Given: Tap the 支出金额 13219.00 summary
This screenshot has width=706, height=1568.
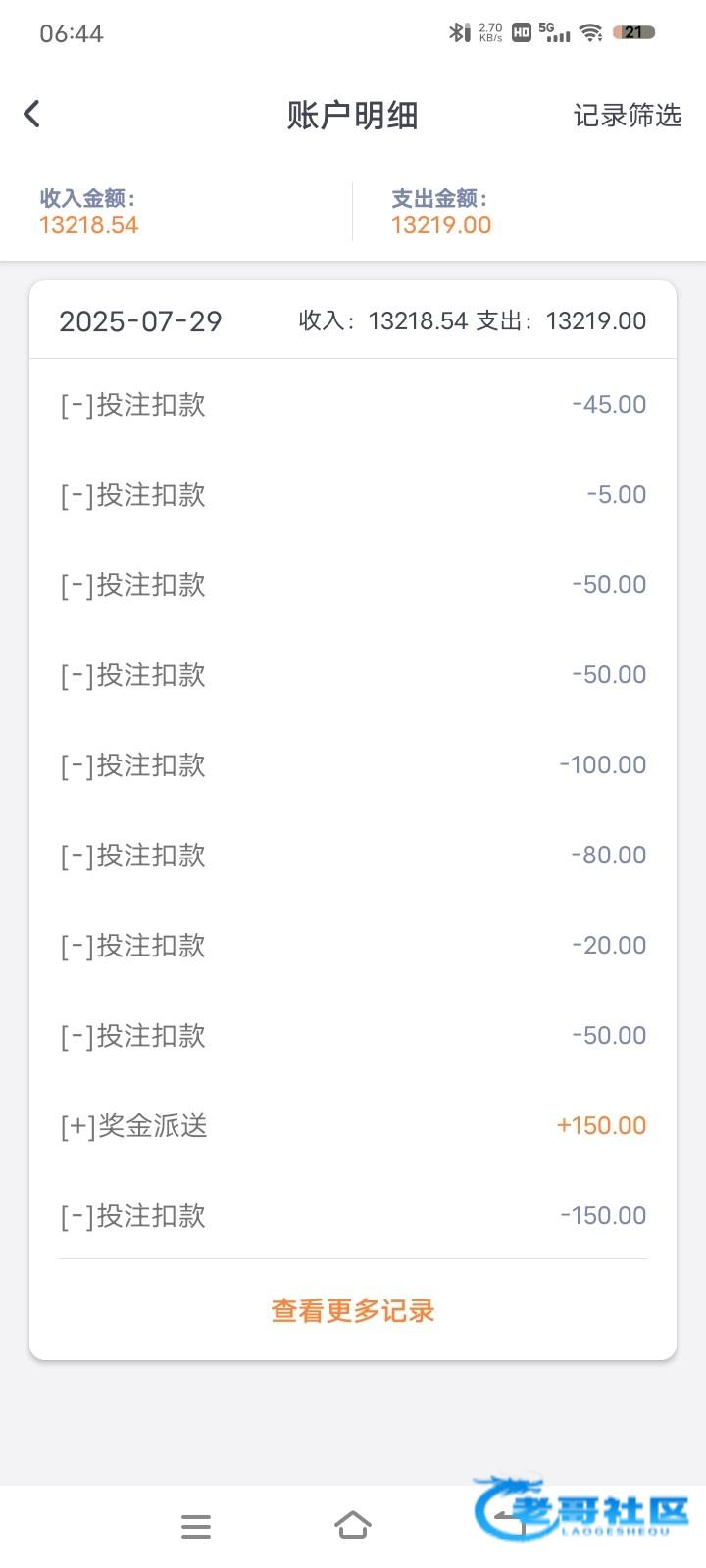Looking at the screenshot, I should click(441, 213).
